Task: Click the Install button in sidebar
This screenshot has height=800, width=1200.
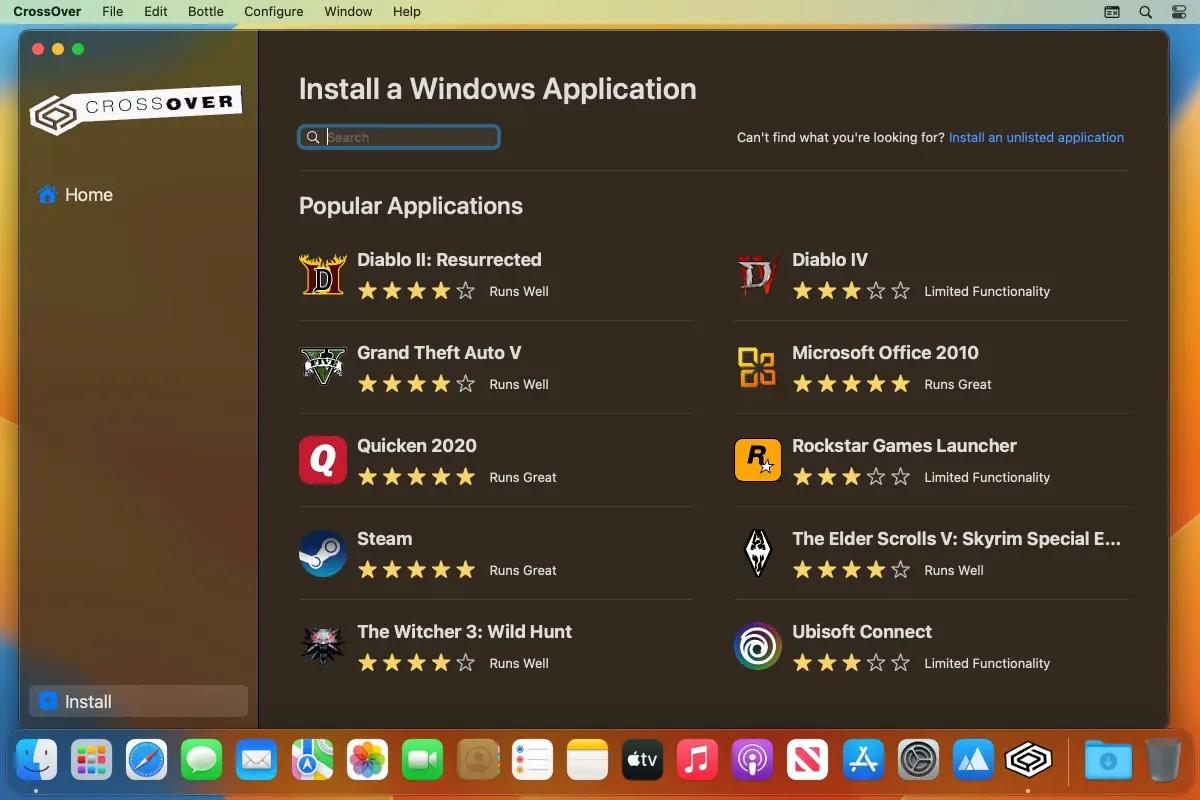Action: 138,701
